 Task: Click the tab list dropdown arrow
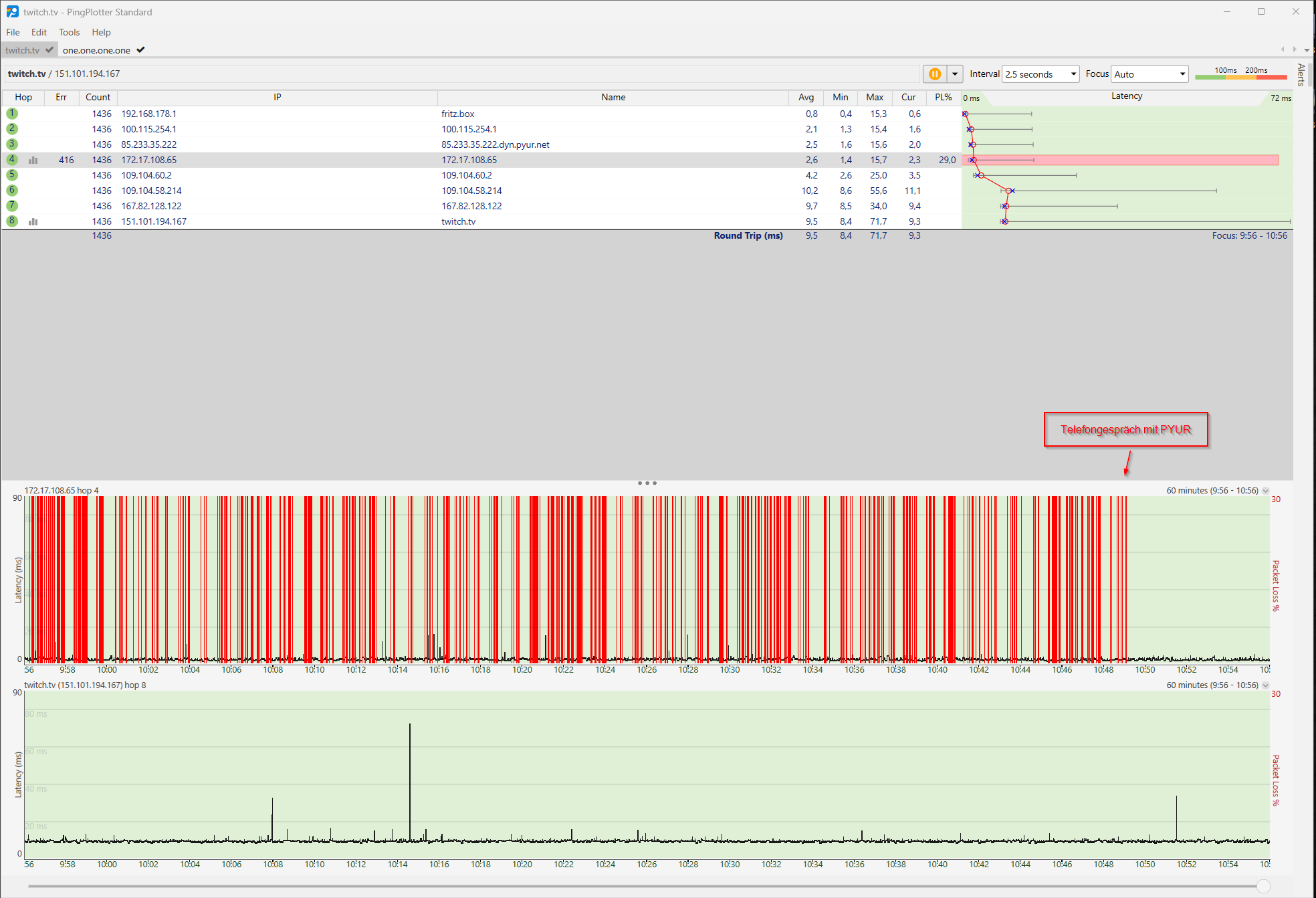click(x=1307, y=50)
